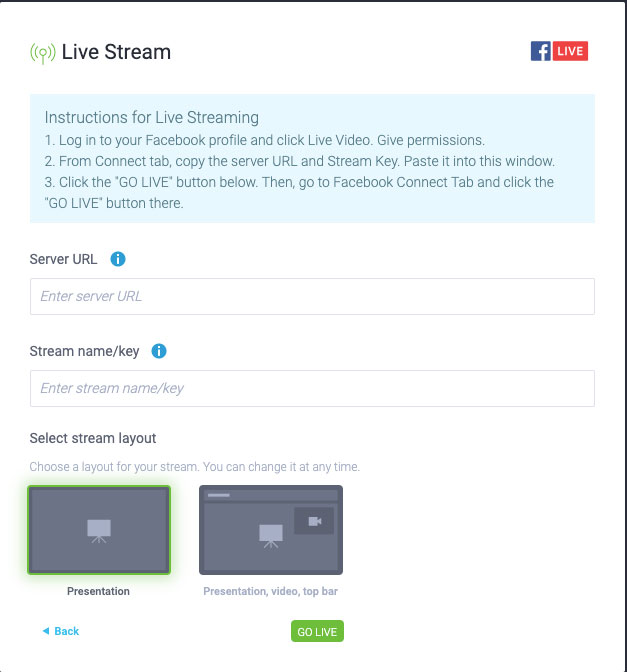Click the green broadcast antenna icon
627x672 pixels.
point(42,53)
